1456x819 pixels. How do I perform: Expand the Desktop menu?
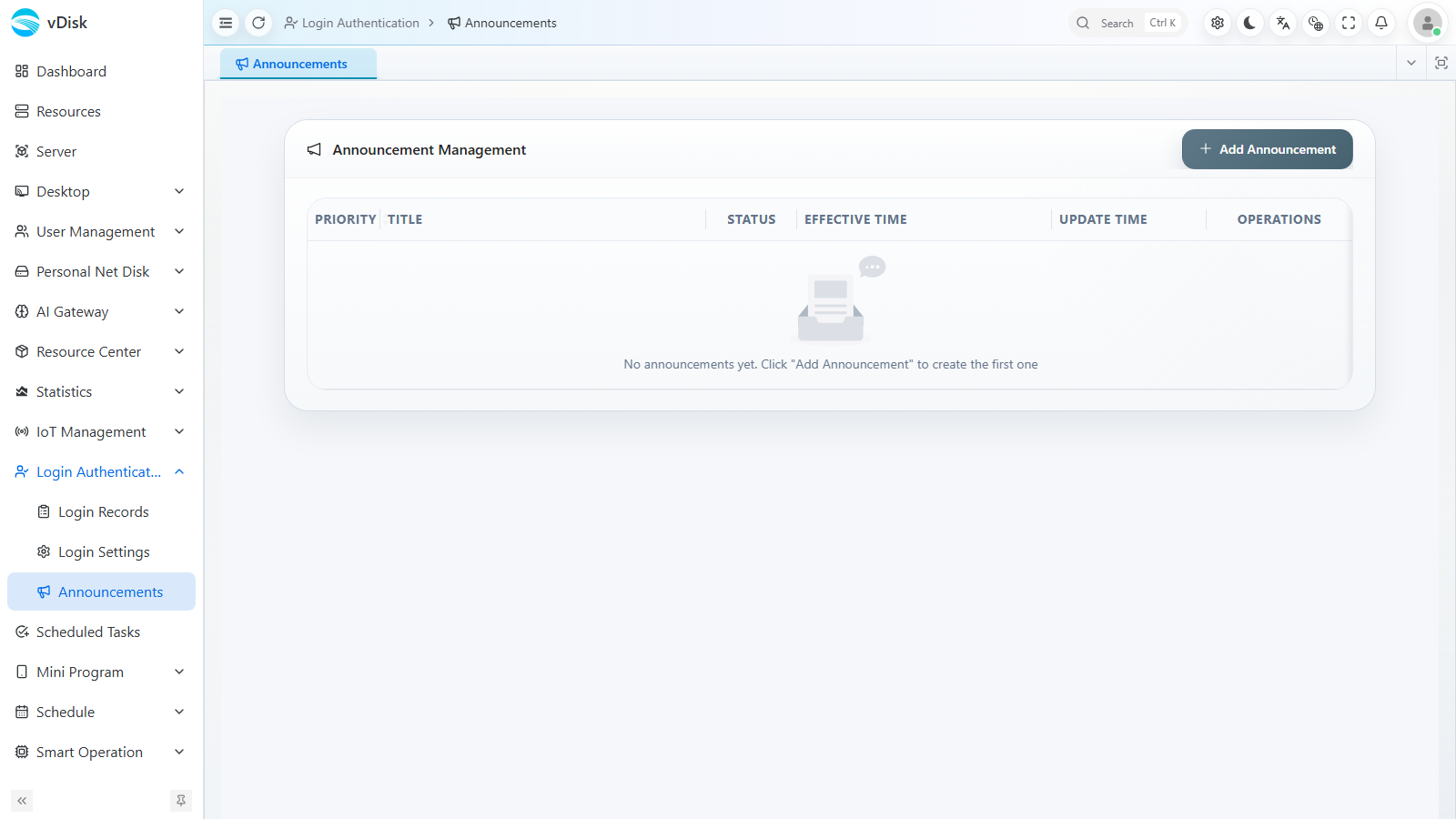[x=101, y=191]
